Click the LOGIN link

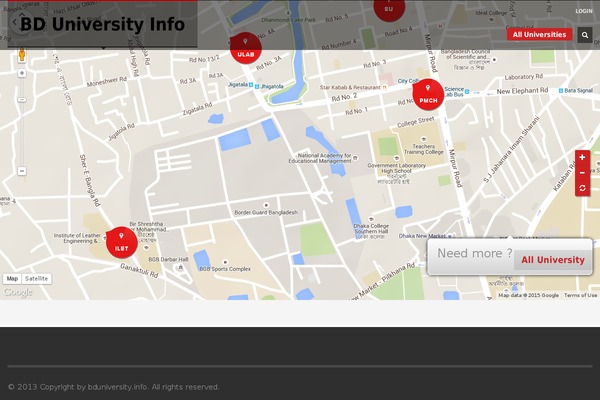(584, 11)
